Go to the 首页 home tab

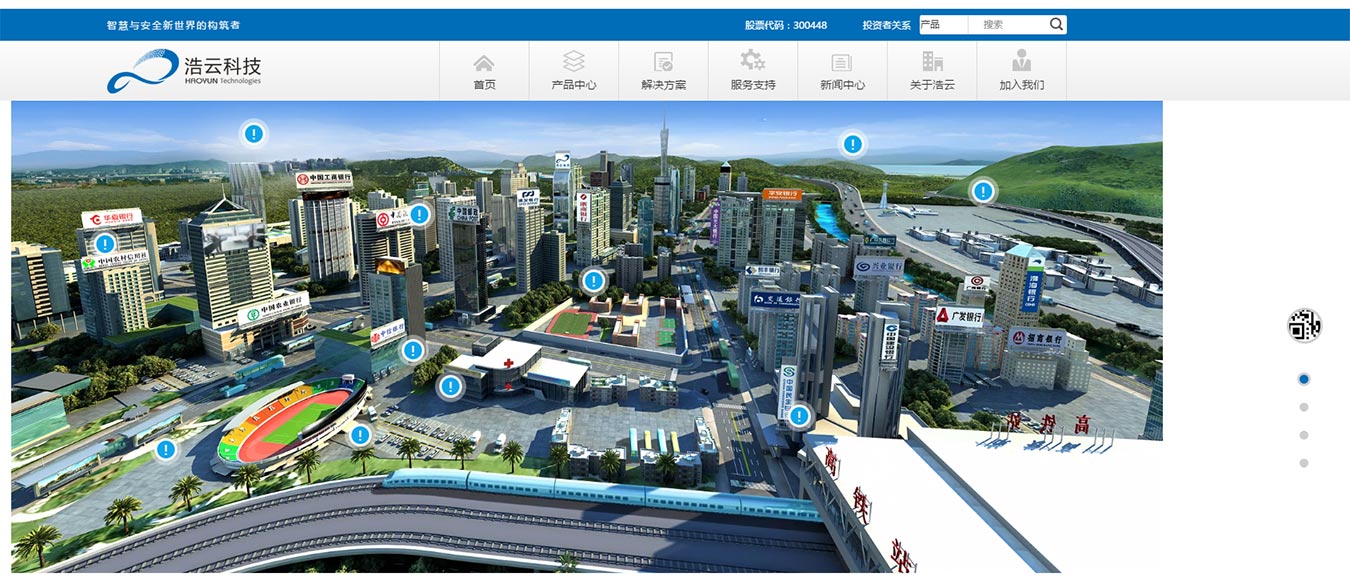484,71
